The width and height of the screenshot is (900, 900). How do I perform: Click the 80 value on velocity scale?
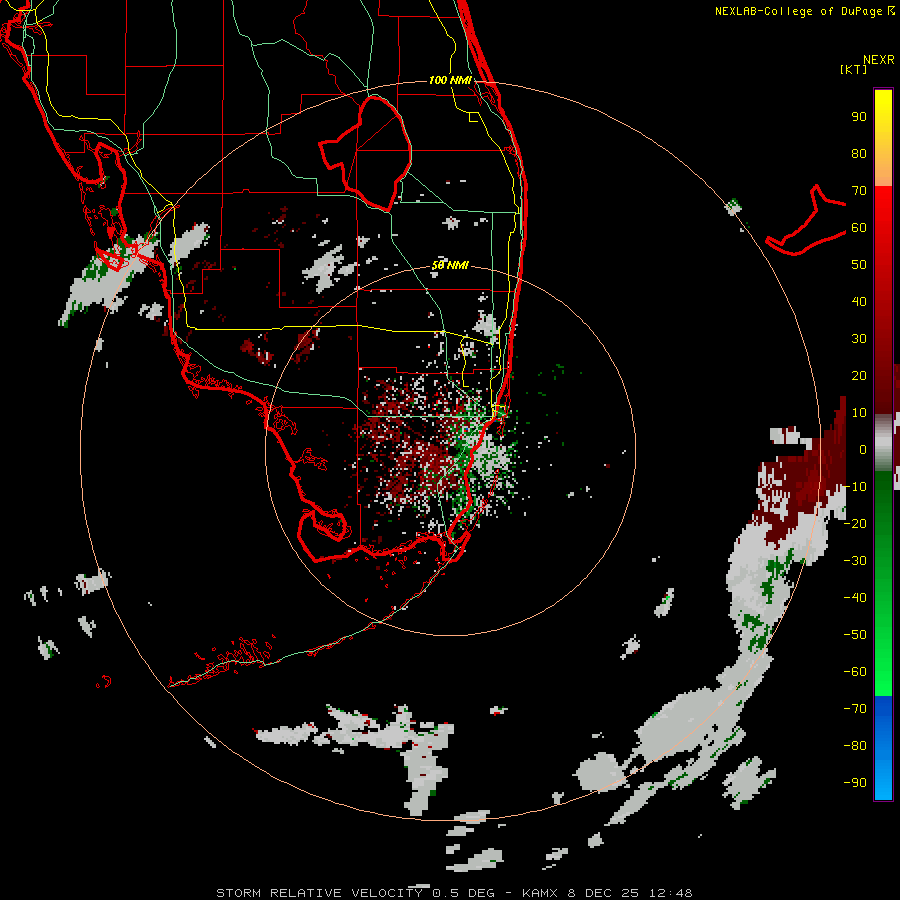(859, 153)
